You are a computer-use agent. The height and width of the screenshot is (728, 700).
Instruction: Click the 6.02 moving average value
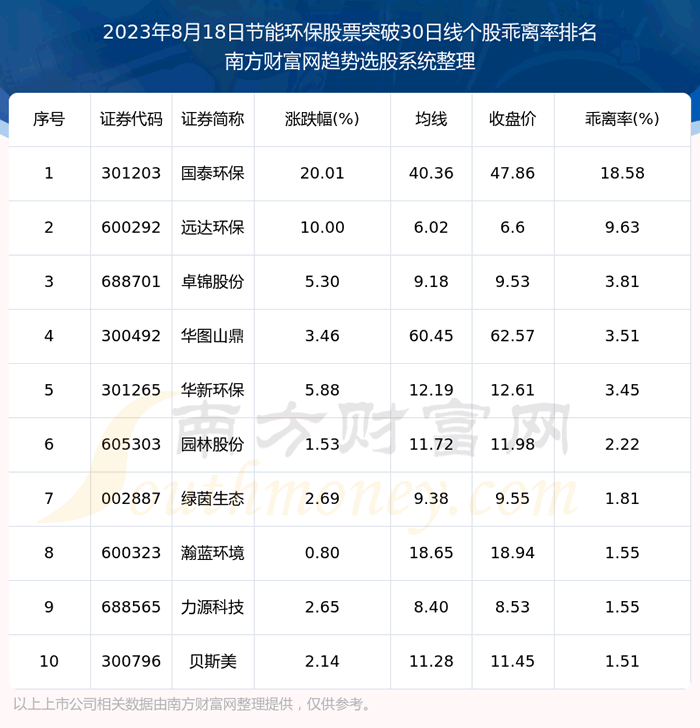tap(431, 228)
